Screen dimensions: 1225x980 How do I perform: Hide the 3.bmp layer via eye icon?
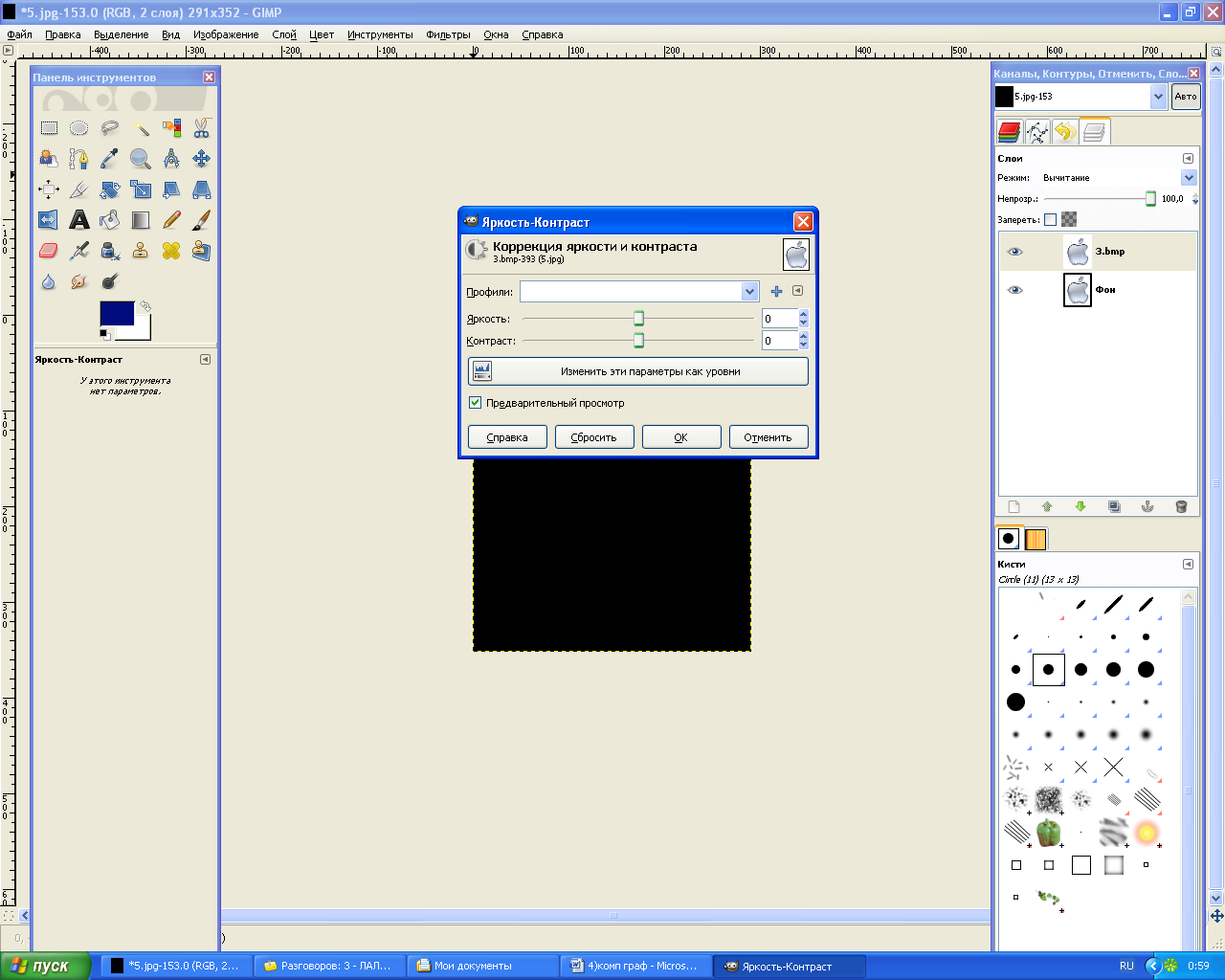1014,252
